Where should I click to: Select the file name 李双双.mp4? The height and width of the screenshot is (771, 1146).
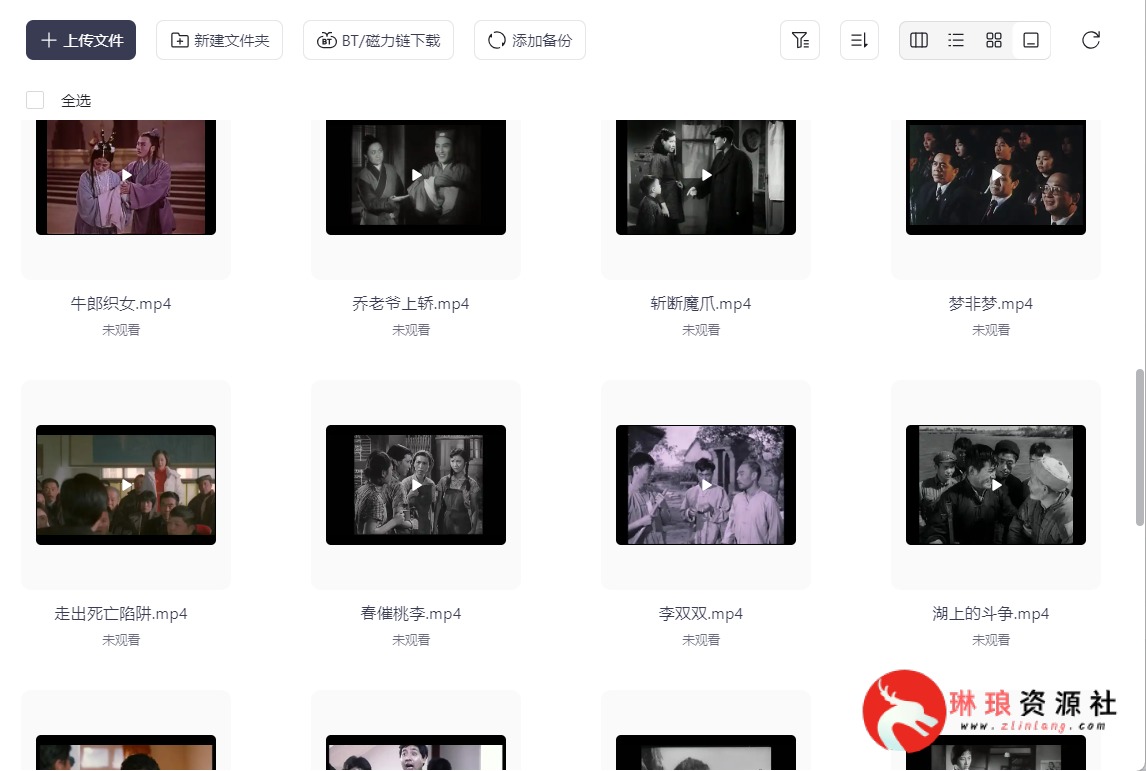point(701,614)
